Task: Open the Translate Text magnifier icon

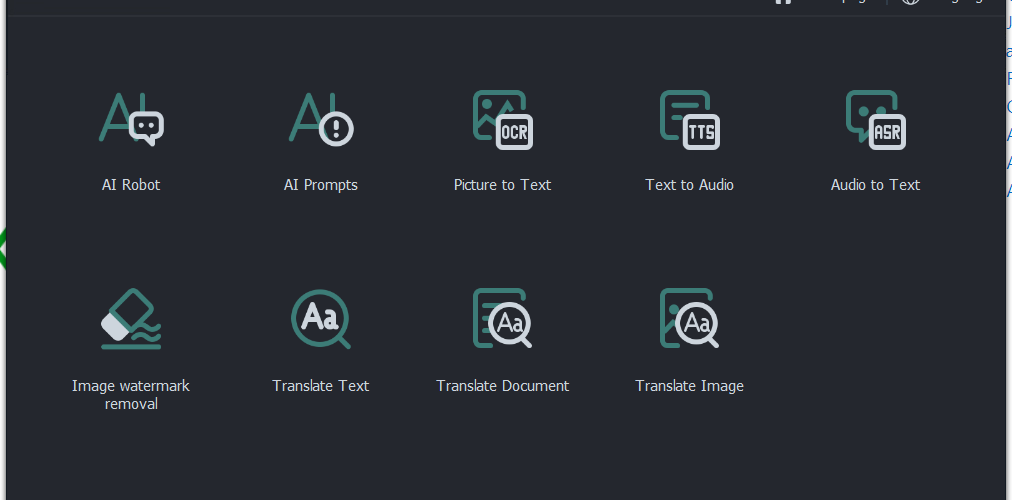Action: (x=321, y=319)
